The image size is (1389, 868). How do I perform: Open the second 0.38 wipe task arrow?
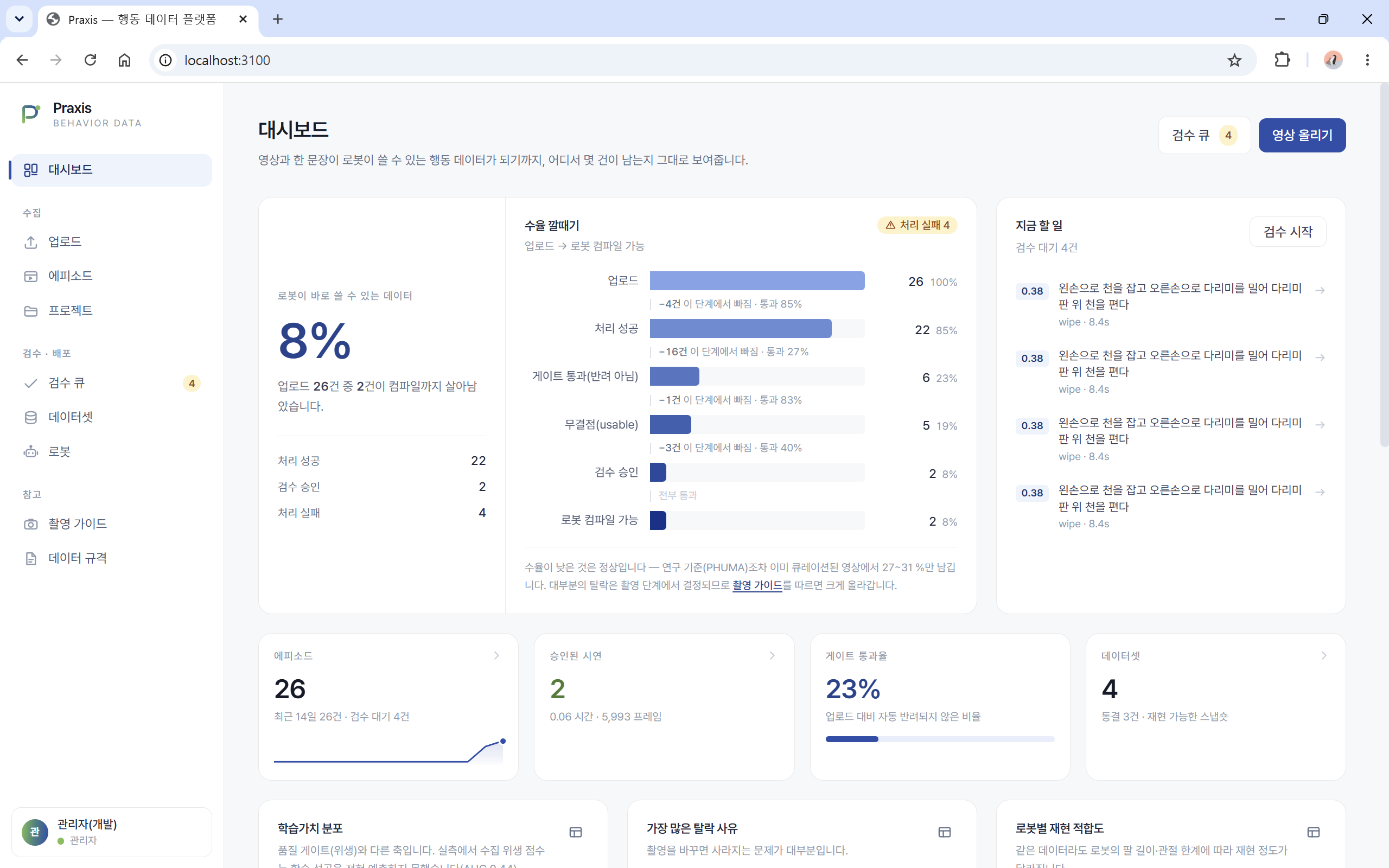coord(1320,358)
